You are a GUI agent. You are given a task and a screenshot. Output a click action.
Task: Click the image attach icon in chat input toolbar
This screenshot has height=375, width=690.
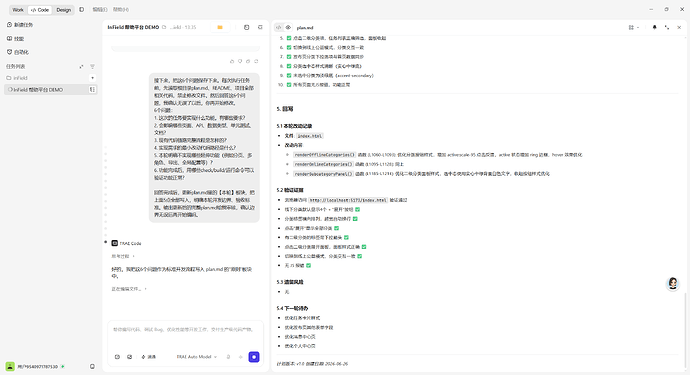point(130,357)
